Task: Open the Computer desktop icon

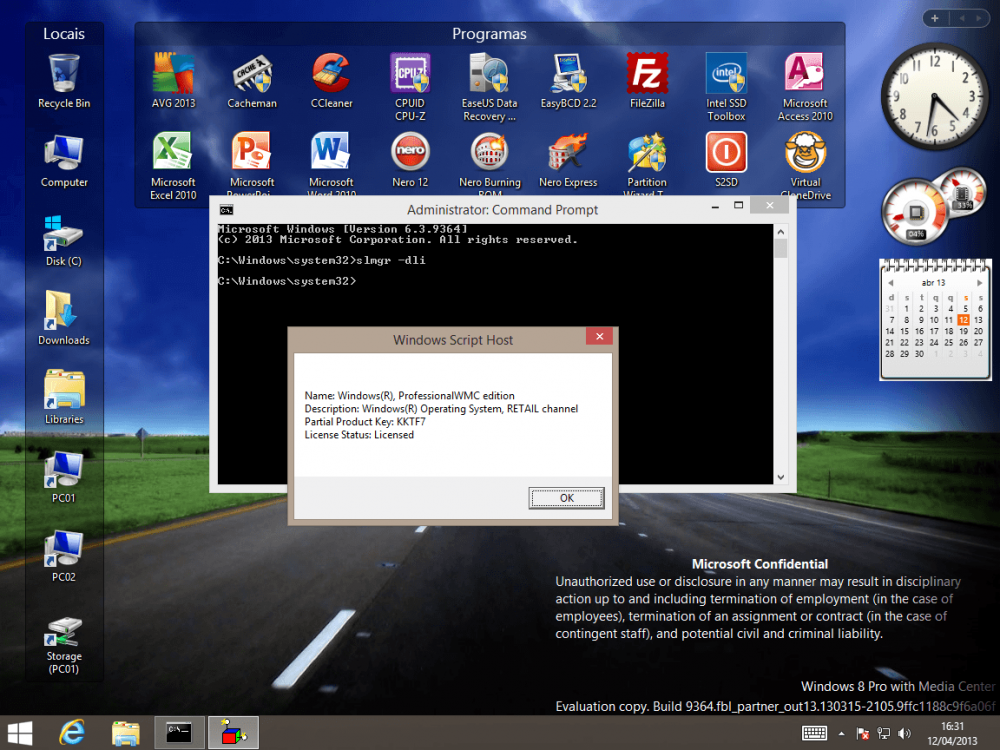Action: (x=64, y=159)
